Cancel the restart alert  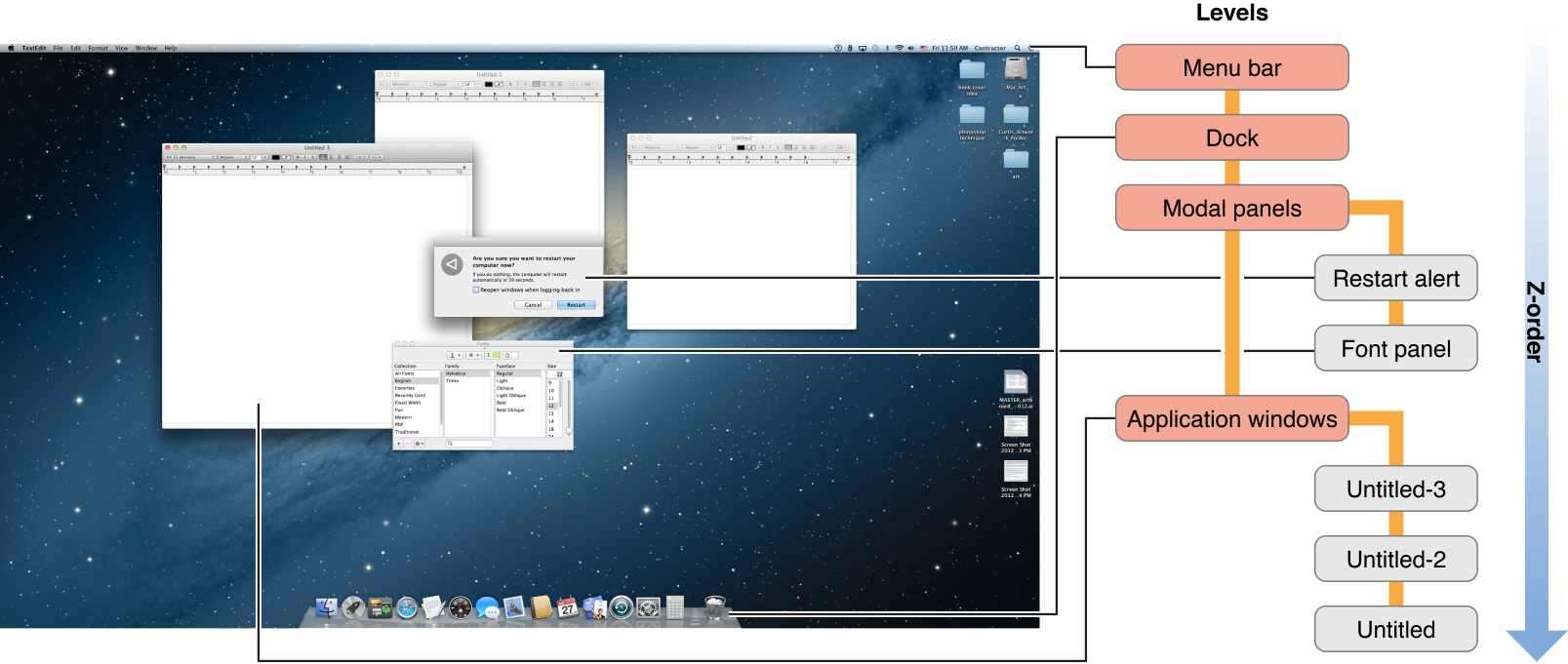pos(533,305)
